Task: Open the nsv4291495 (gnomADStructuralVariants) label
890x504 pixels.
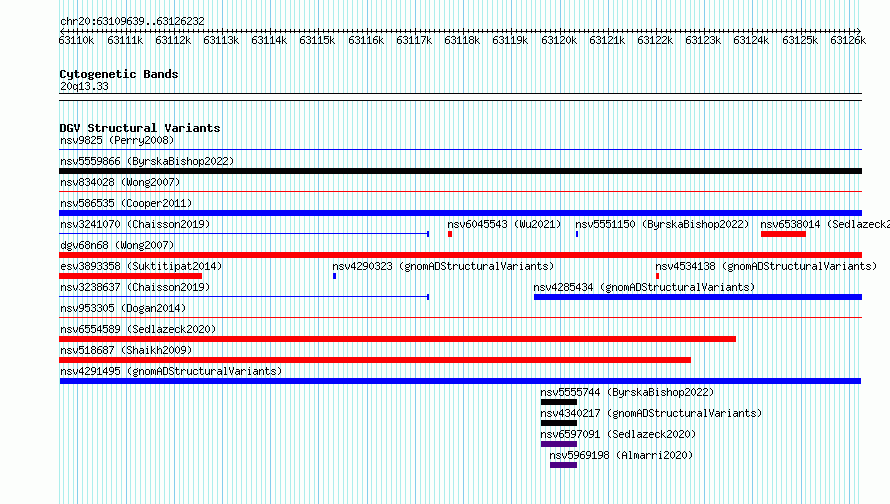Action: pos(171,371)
